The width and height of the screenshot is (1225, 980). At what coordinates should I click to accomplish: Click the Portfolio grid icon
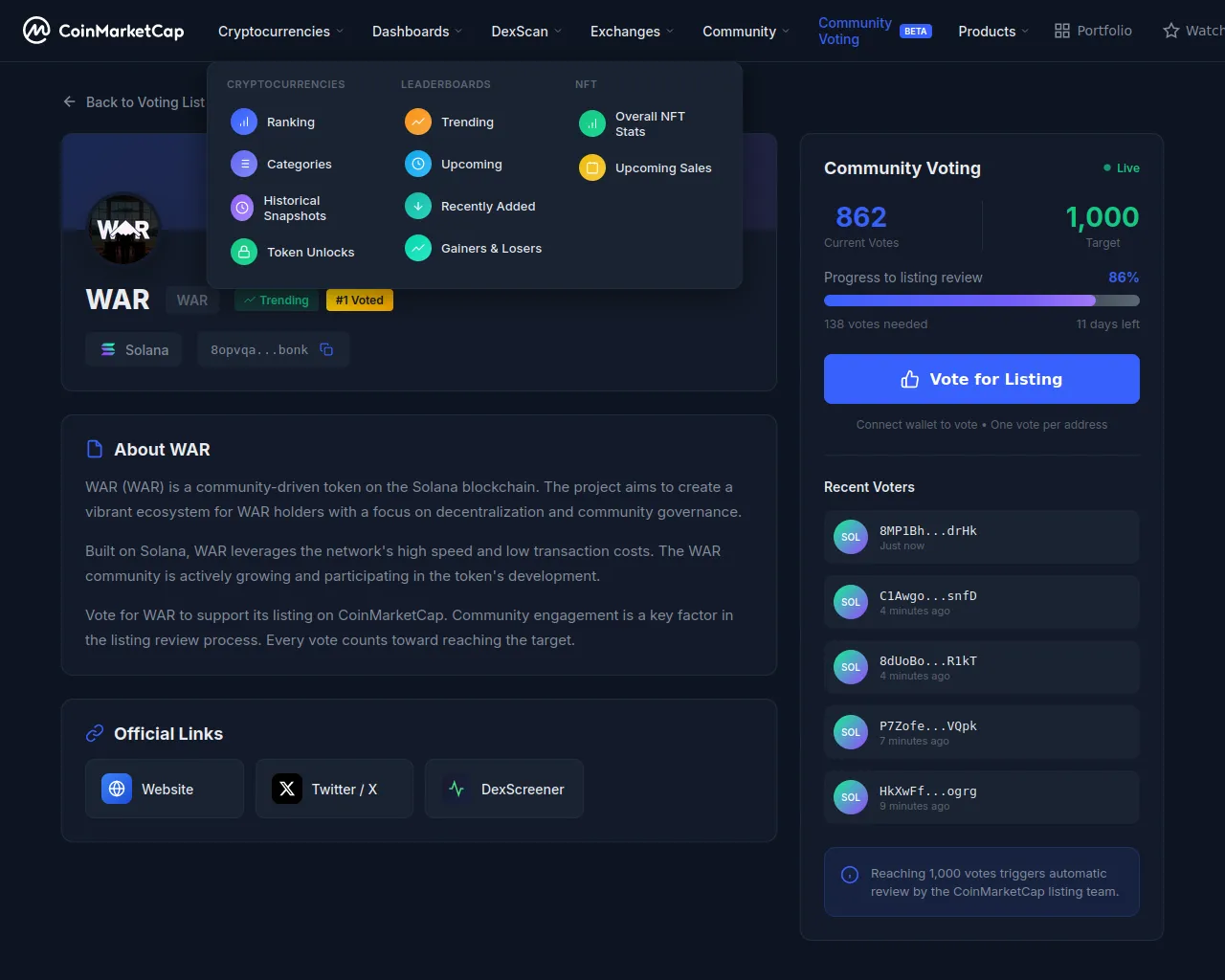click(x=1062, y=31)
